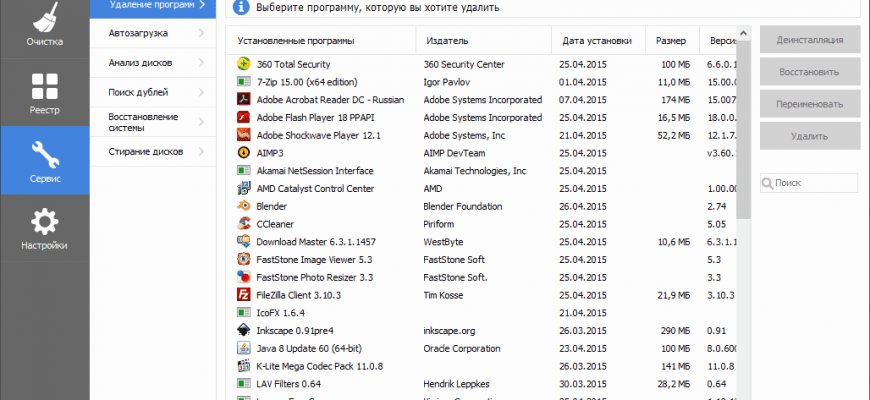This screenshot has height=400, width=870.
Task: Click the CCleaner program icon
Action: [243, 224]
